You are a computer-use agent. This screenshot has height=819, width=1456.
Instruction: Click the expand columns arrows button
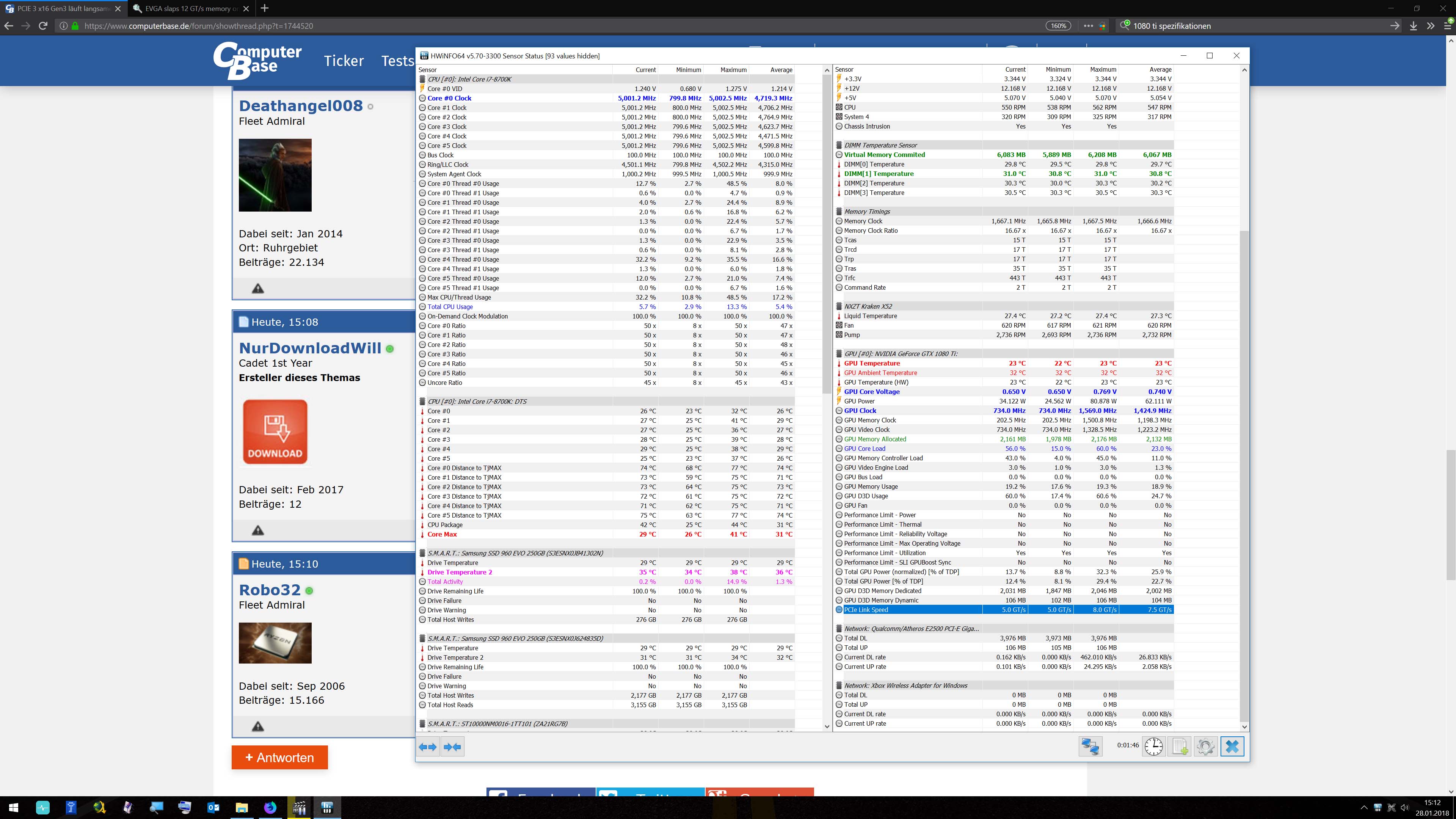coord(428,747)
